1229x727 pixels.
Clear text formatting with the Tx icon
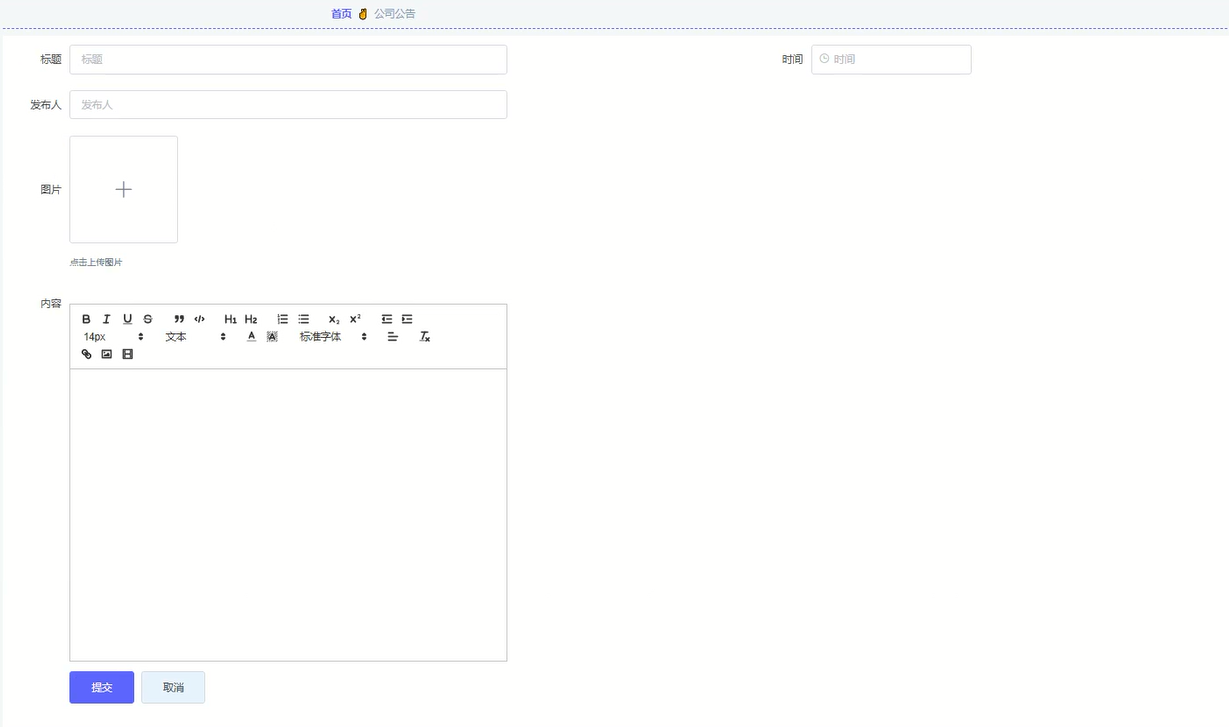tap(424, 336)
